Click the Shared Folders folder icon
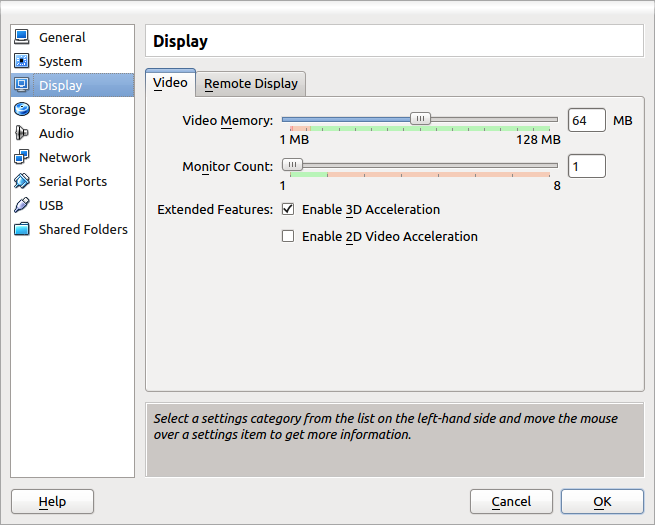Screen dimensions: 655x525 click(x=22, y=229)
